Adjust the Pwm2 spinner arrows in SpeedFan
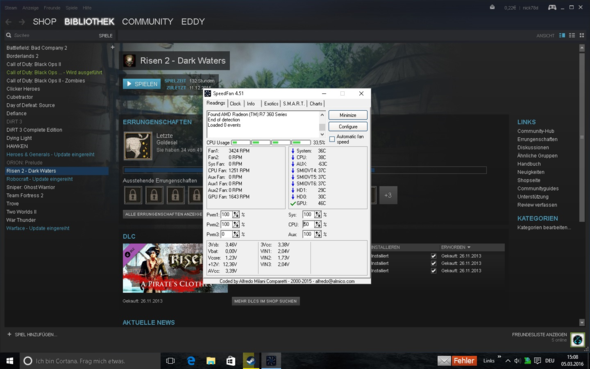Image resolution: width=590 pixels, height=369 pixels. coord(236,224)
